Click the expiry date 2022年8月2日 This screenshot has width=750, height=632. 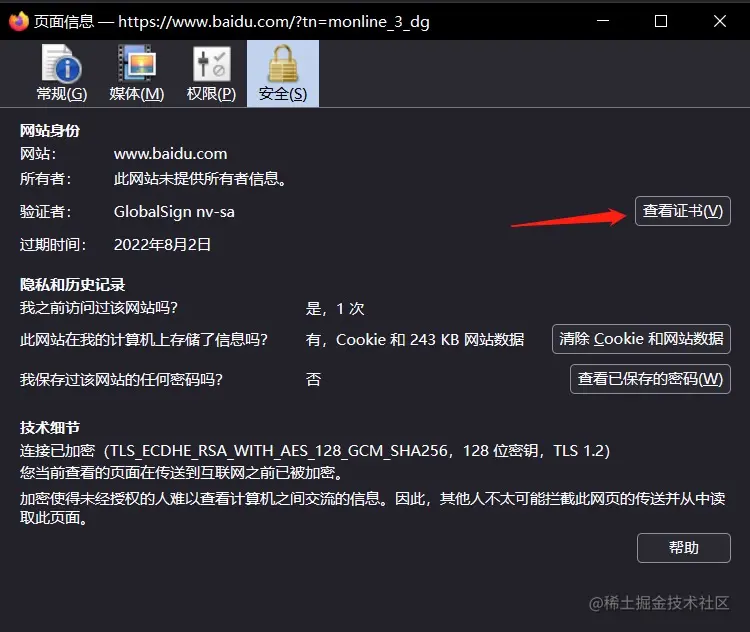click(162, 244)
